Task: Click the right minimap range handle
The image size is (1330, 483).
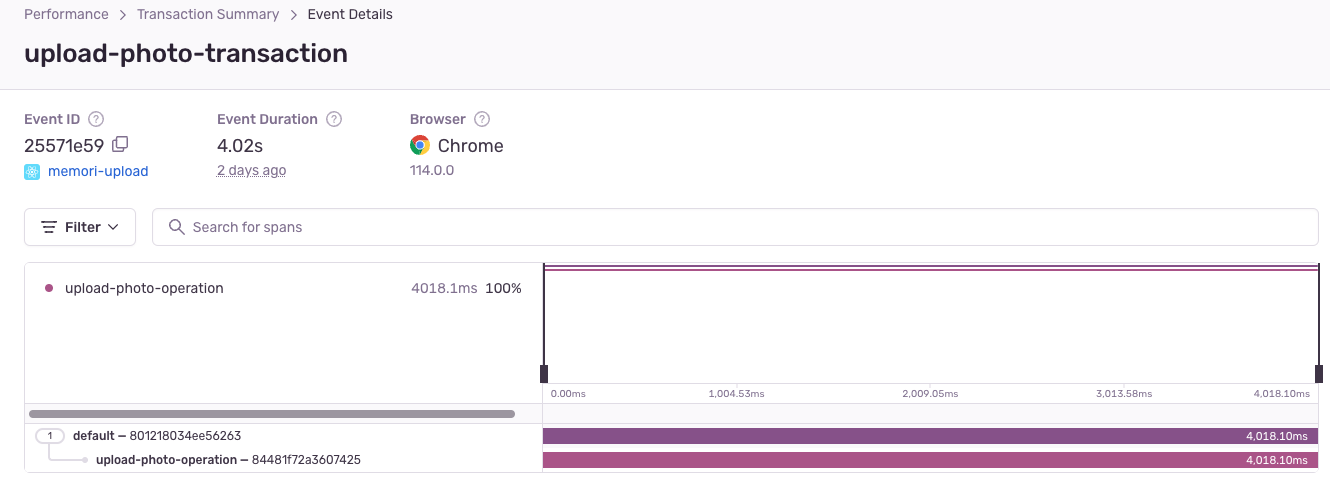Action: pos(1319,374)
